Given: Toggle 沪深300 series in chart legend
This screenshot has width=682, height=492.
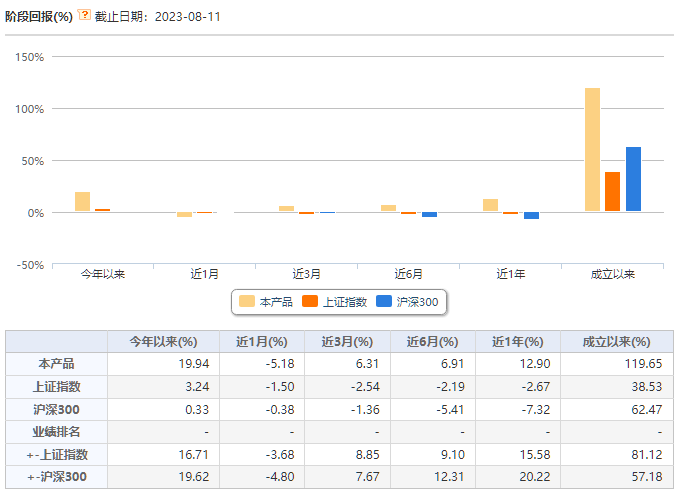Looking at the screenshot, I should click(407, 302).
